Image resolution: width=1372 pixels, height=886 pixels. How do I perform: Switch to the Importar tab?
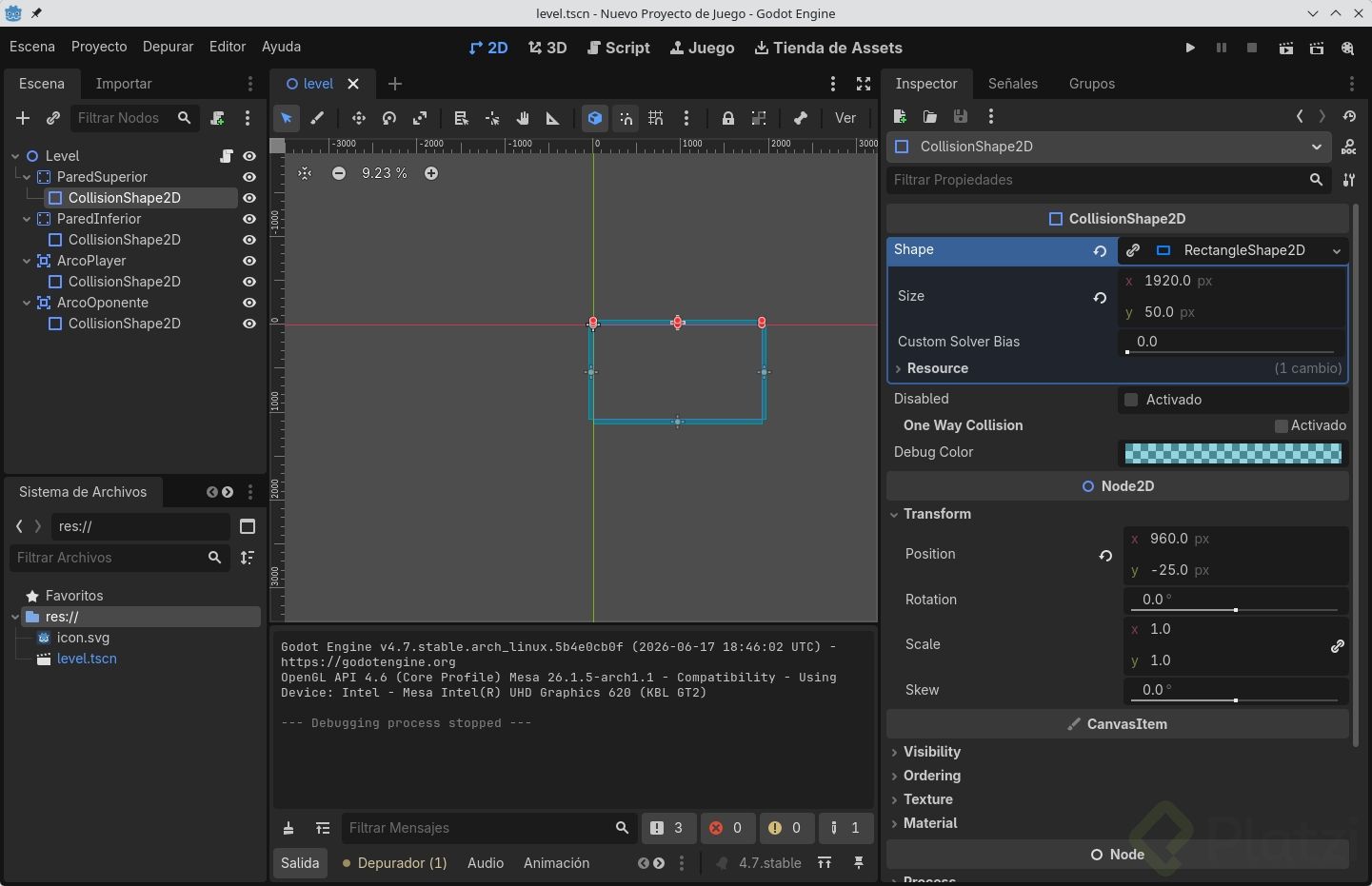coord(124,84)
